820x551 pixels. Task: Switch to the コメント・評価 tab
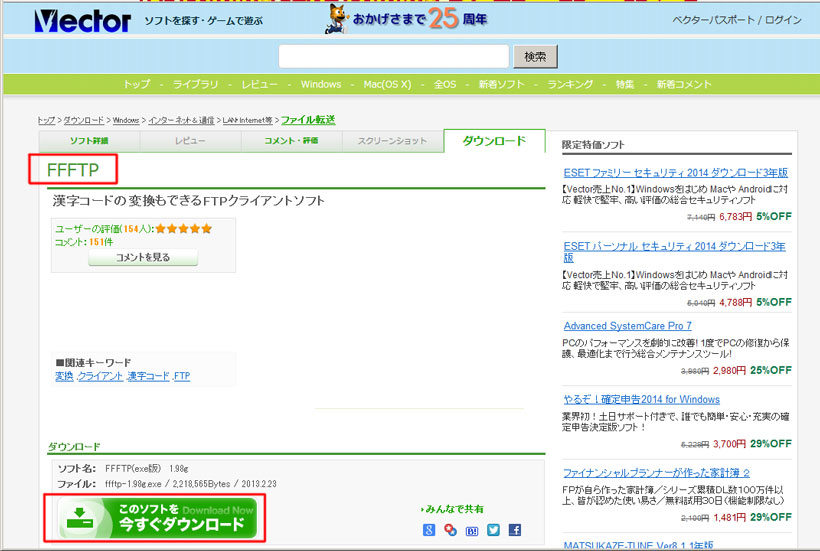[291, 141]
